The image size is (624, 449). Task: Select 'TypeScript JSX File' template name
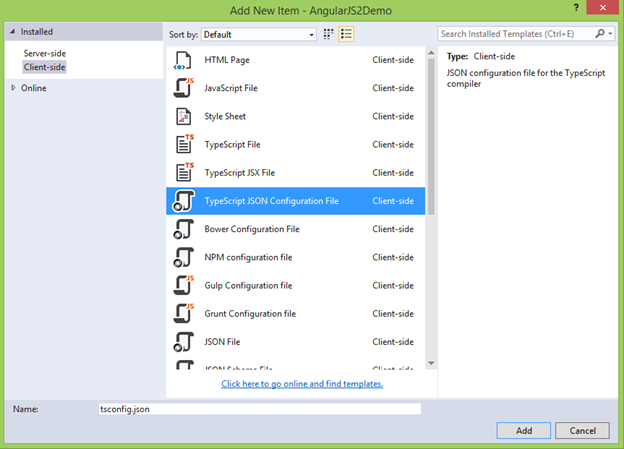tap(240, 173)
